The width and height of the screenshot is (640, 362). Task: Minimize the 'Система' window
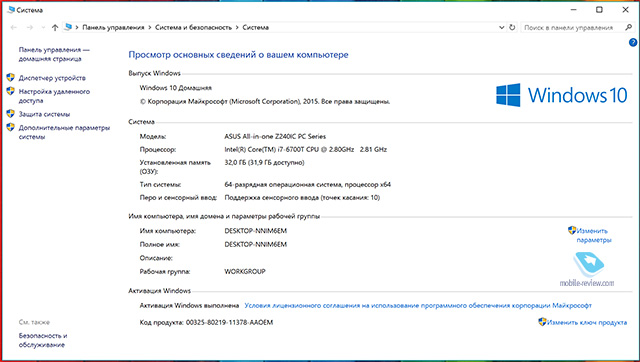573,10
